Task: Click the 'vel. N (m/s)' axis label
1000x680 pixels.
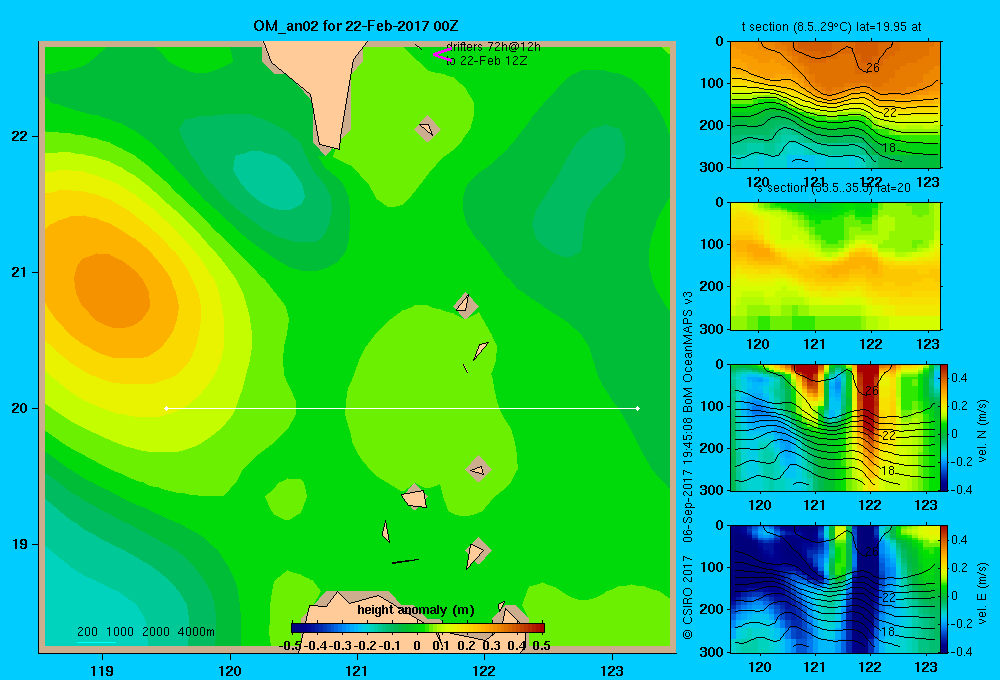Action: pyautogui.click(x=983, y=431)
